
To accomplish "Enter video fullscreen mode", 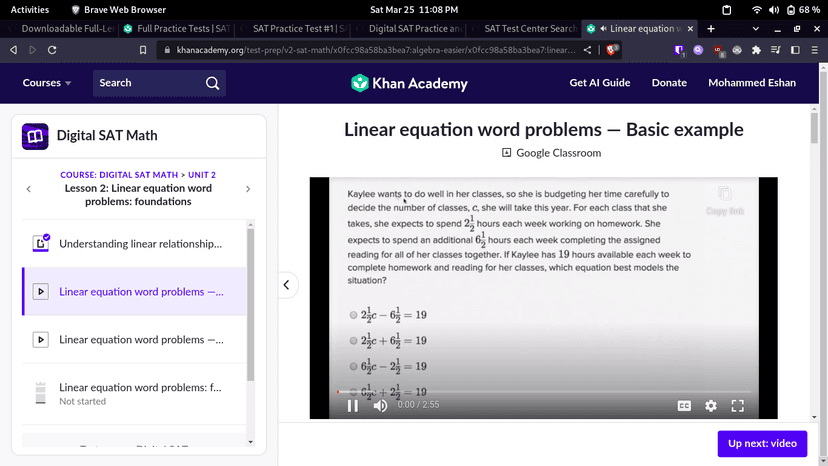I will [x=738, y=405].
